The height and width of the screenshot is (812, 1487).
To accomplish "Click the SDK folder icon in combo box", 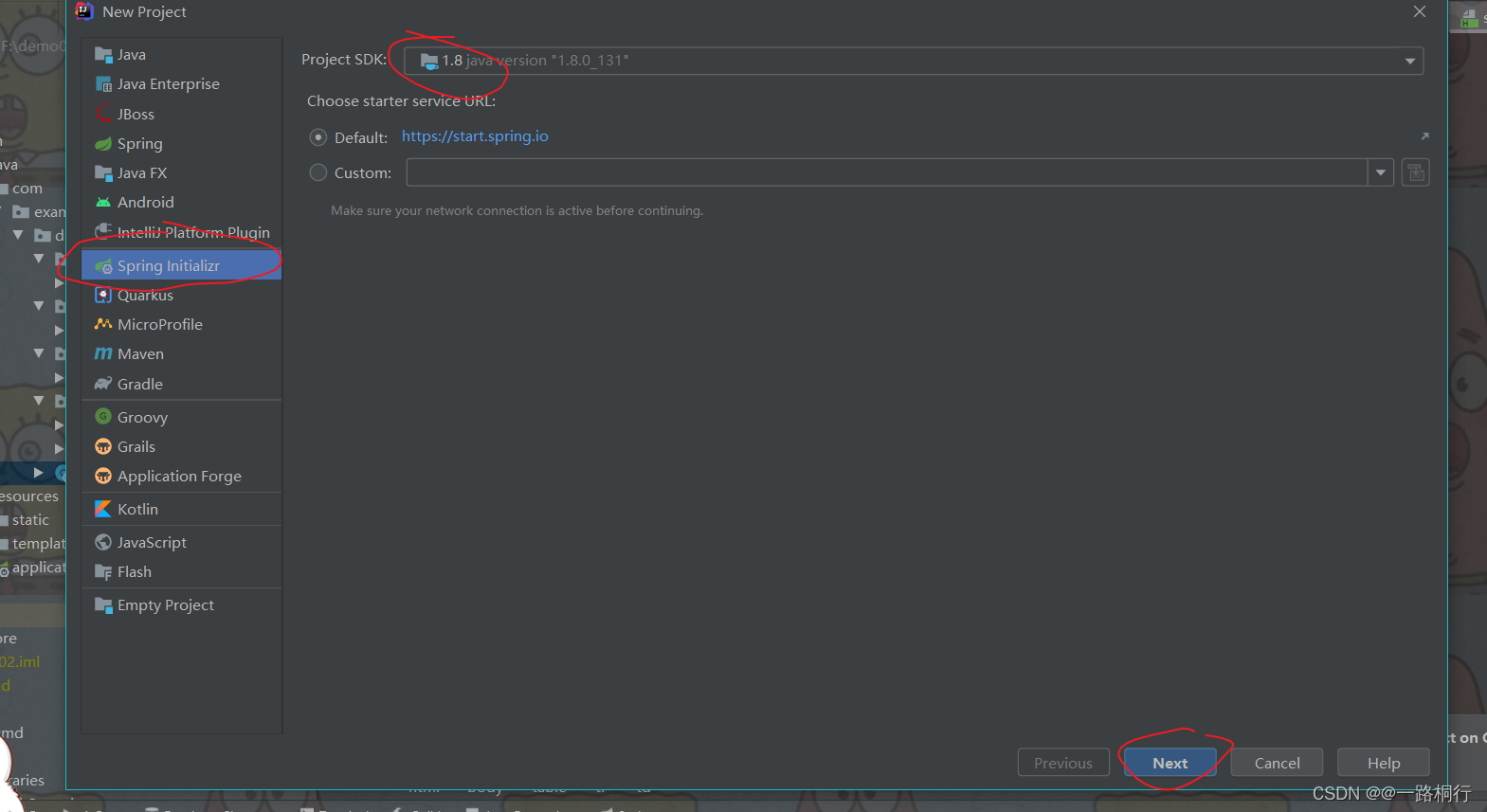I will (429, 61).
